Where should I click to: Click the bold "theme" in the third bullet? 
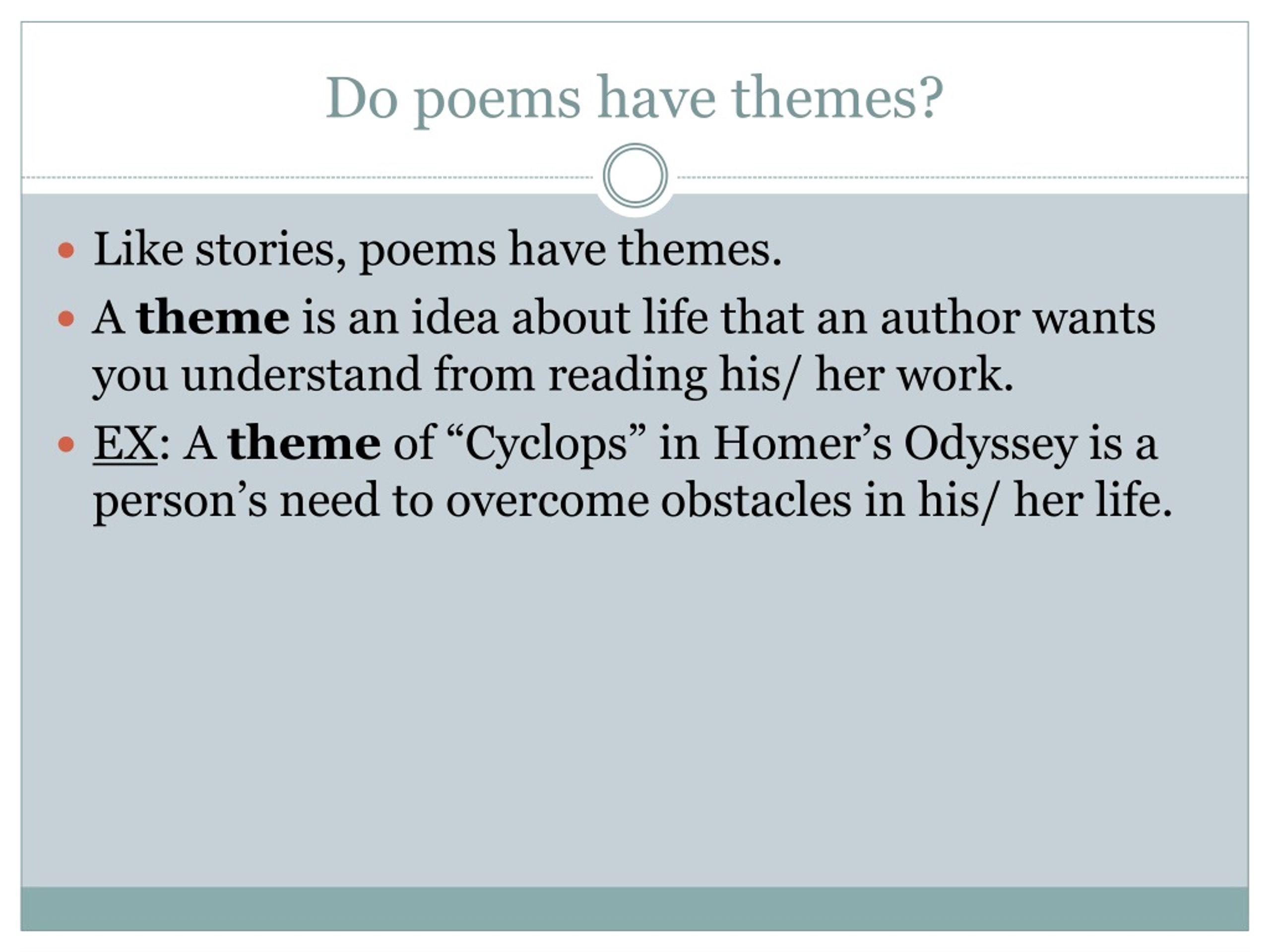tap(304, 444)
